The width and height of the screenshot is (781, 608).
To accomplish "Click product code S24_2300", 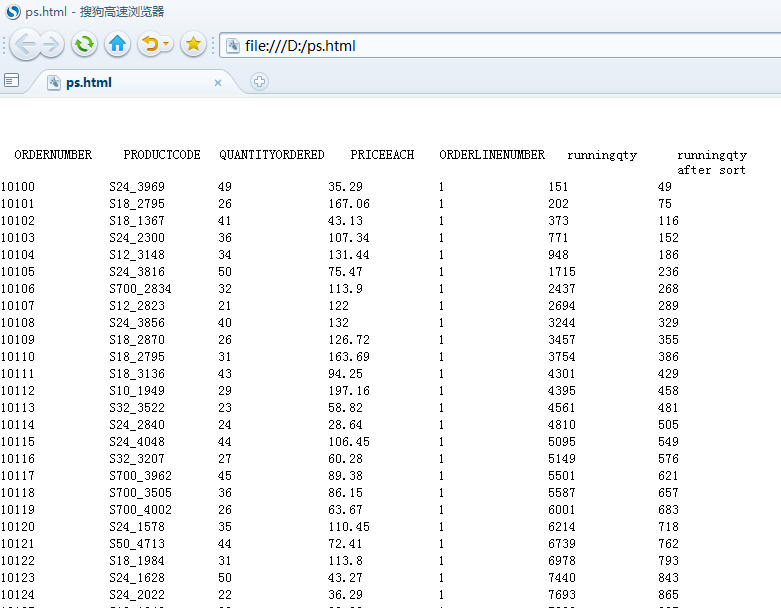I will 137,238.
